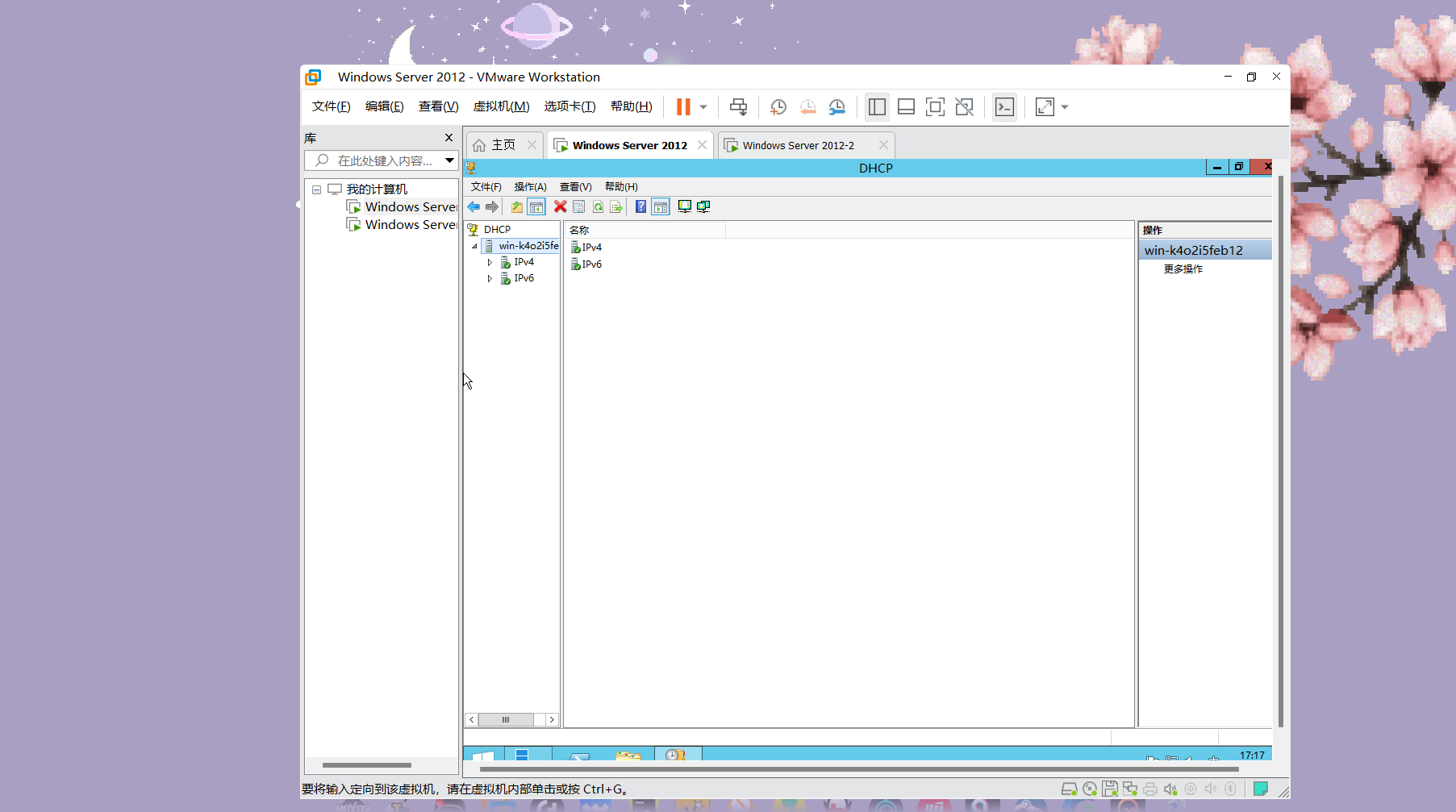Open DHCP help with the question mark icon
Image resolution: width=1456 pixels, height=812 pixels.
[640, 207]
